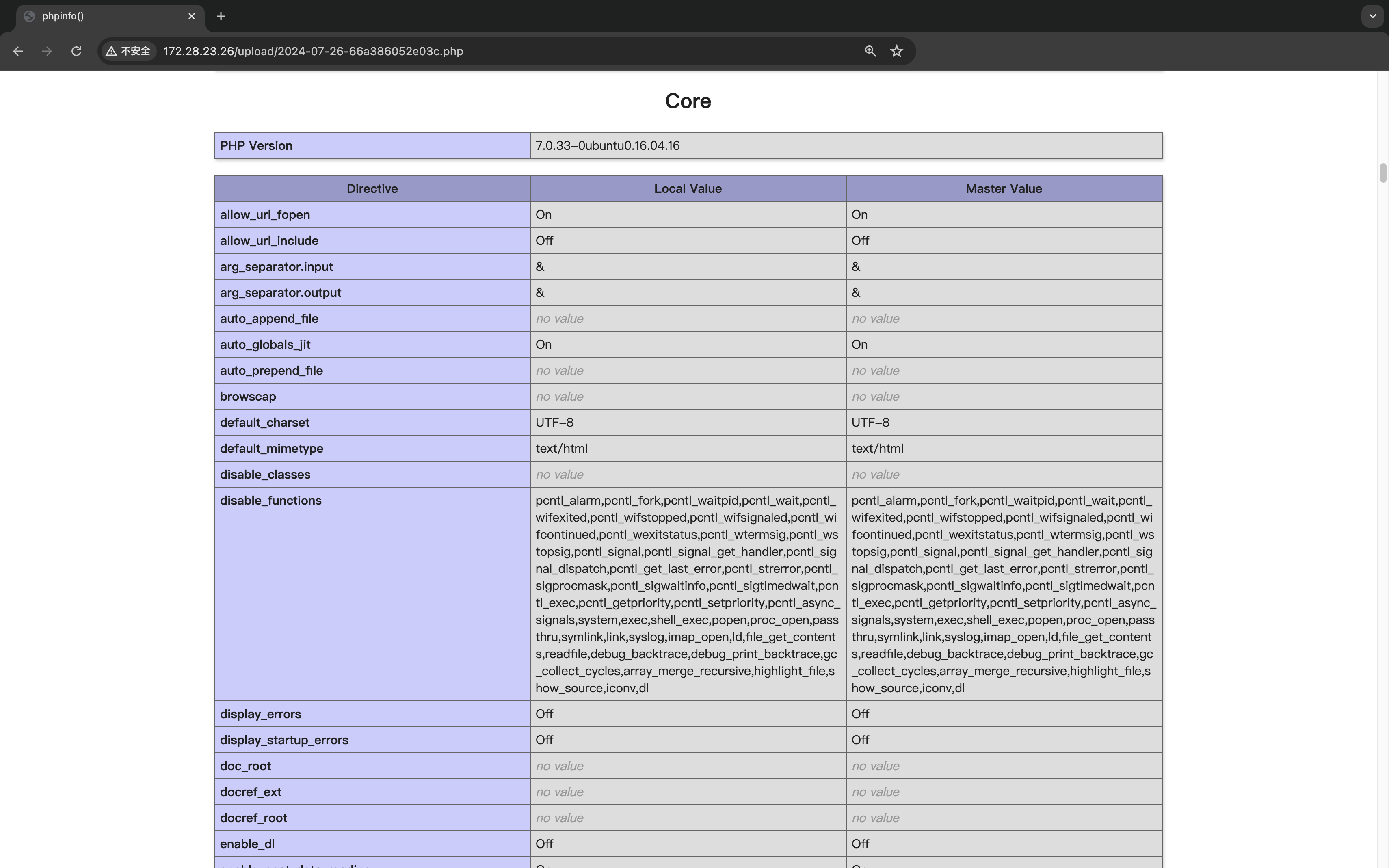Click the globe favicon on phpinfo tab
This screenshot has width=1389, height=868.
[29, 16]
